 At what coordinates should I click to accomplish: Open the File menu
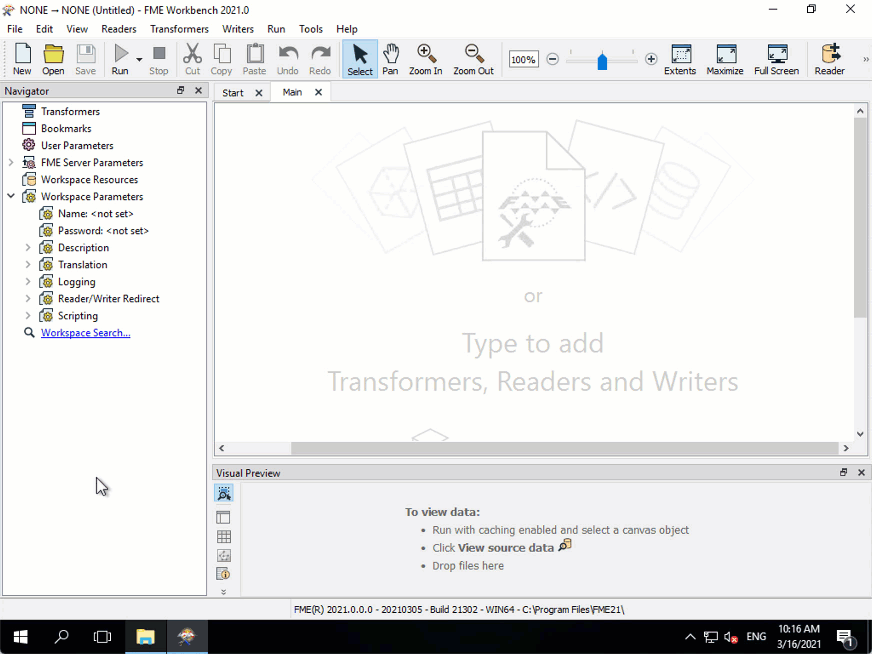(x=15, y=29)
